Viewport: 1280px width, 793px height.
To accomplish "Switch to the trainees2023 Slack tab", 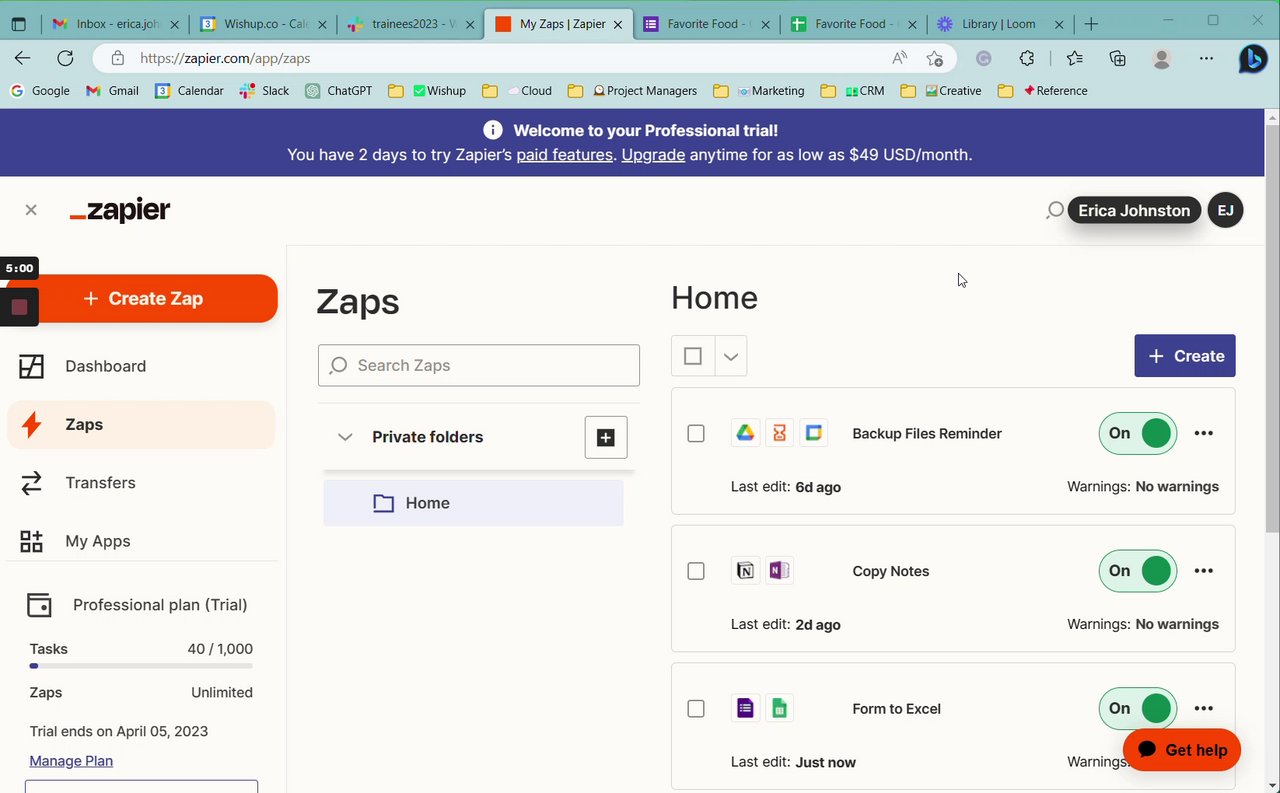I will click(410, 24).
